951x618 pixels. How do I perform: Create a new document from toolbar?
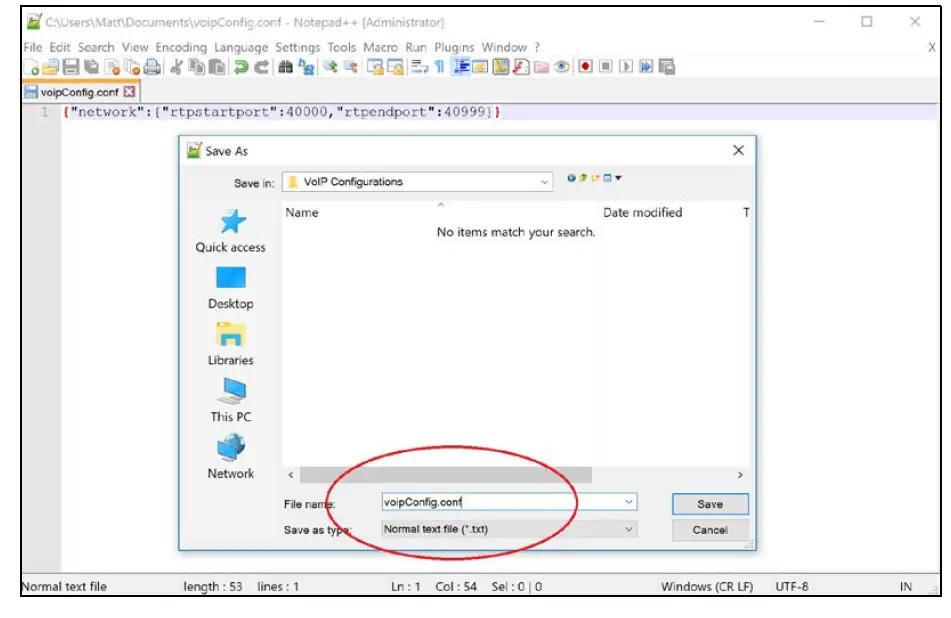click(32, 67)
